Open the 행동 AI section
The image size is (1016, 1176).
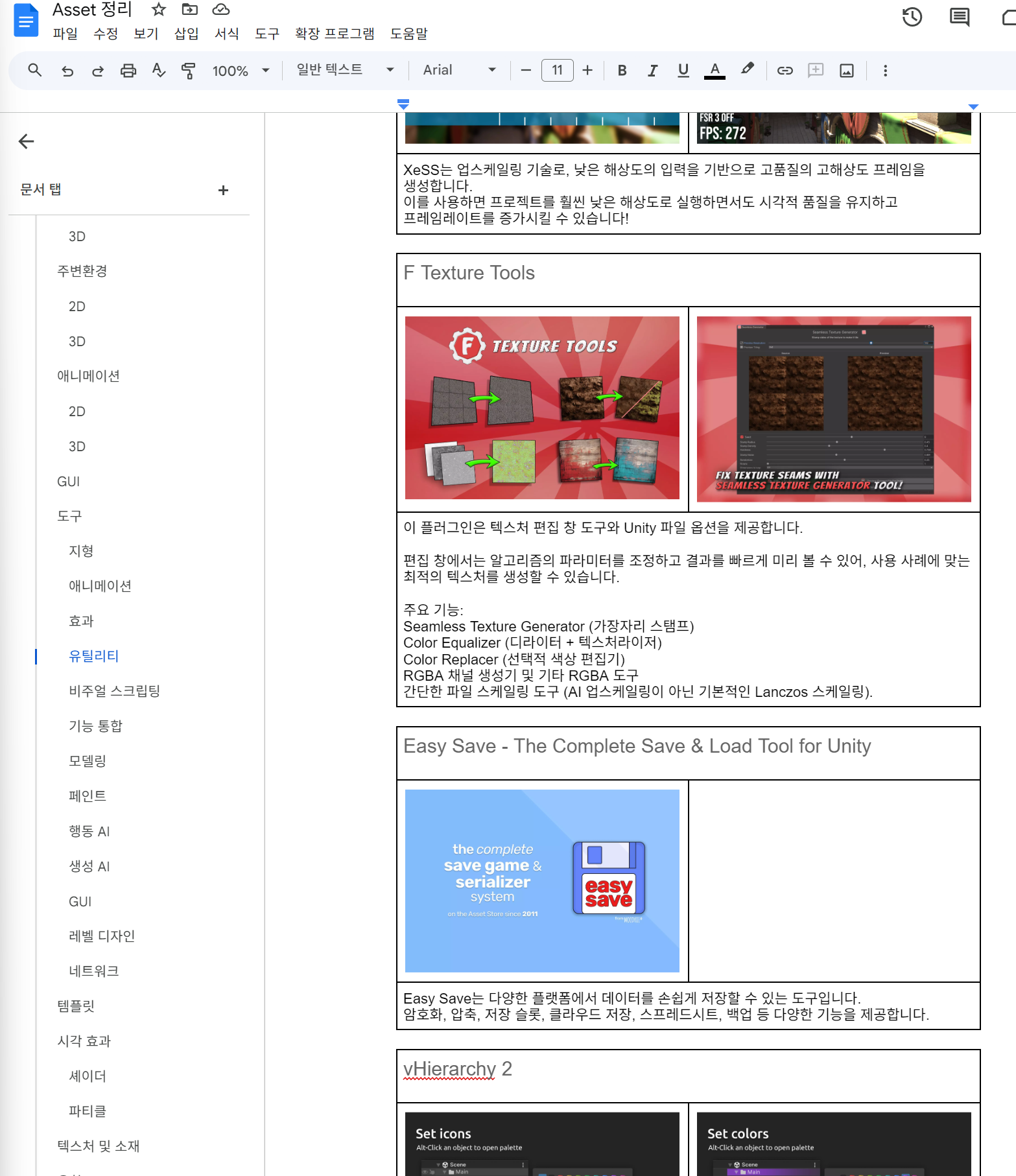coord(89,831)
